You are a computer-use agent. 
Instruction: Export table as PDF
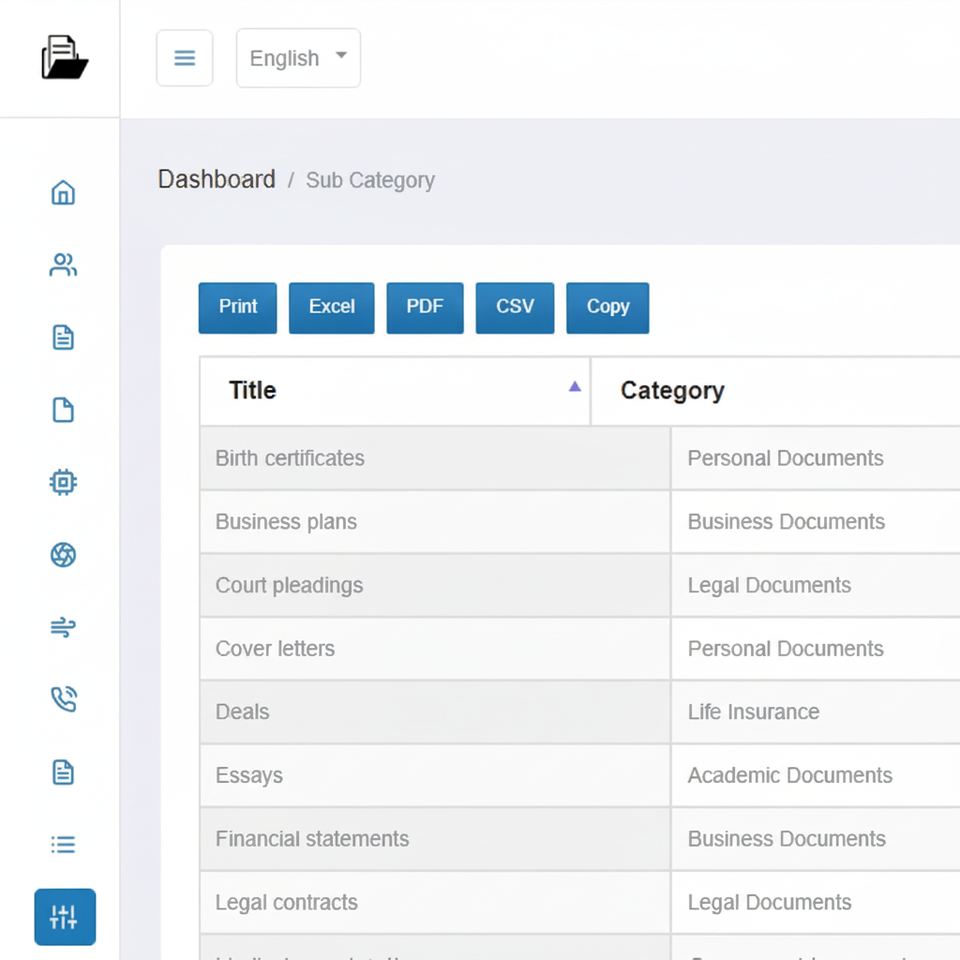(425, 307)
